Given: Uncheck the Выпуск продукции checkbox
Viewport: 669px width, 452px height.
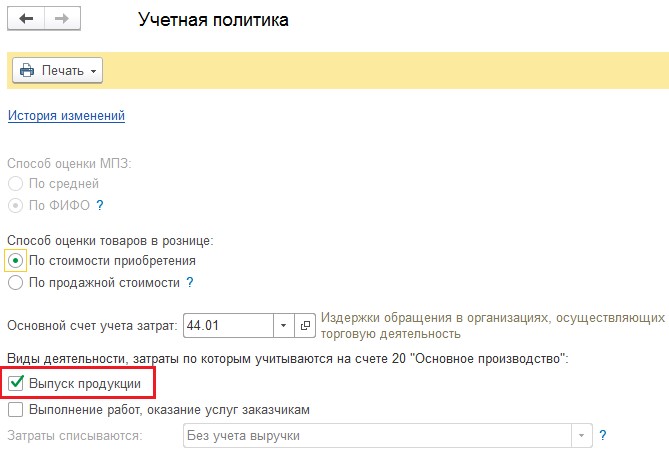Looking at the screenshot, I should tap(16, 382).
